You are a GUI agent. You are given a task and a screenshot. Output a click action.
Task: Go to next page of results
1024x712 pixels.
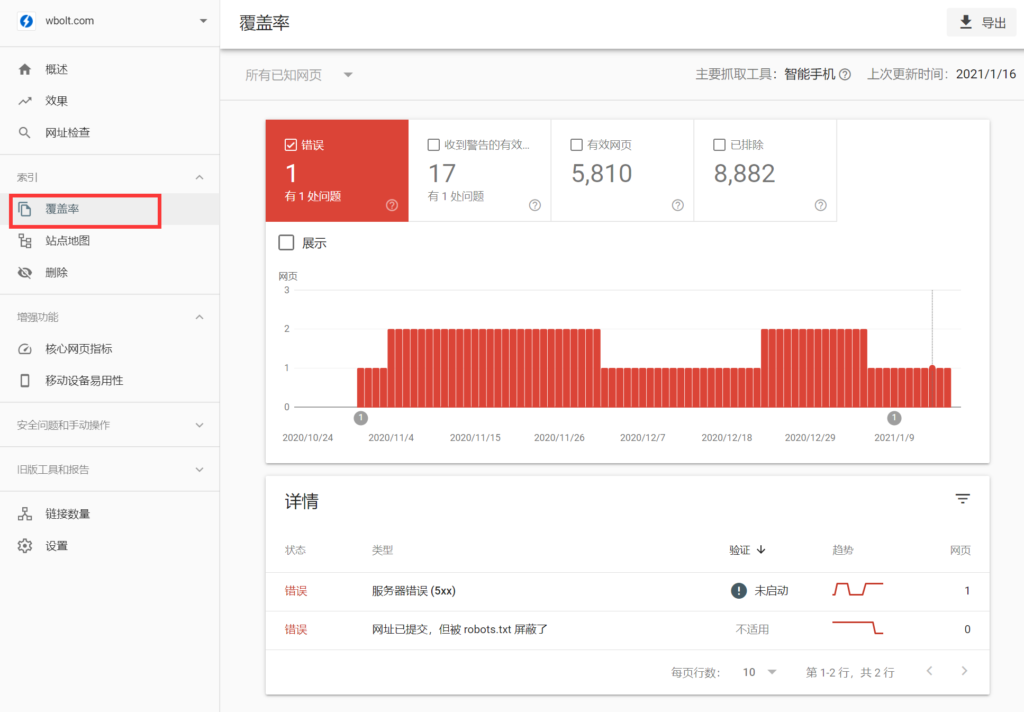coord(964,671)
